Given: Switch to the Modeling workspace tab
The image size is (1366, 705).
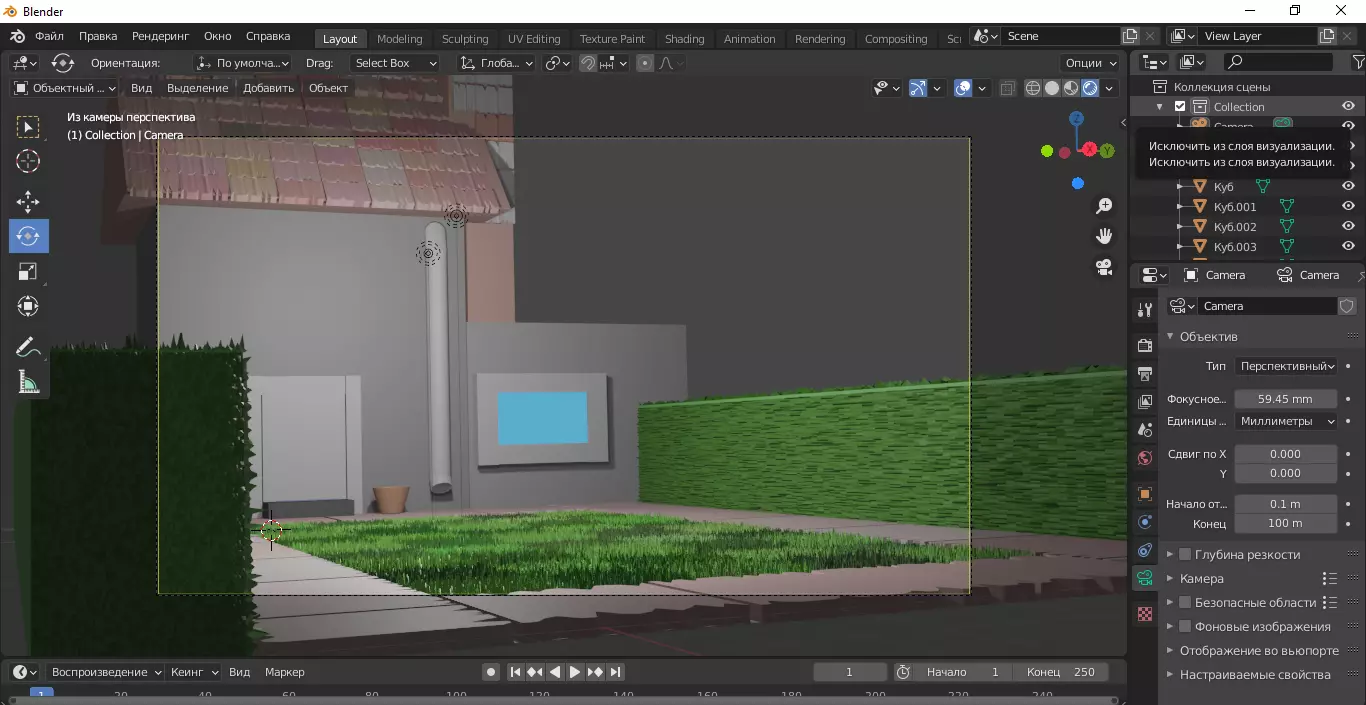Looking at the screenshot, I should pos(400,39).
